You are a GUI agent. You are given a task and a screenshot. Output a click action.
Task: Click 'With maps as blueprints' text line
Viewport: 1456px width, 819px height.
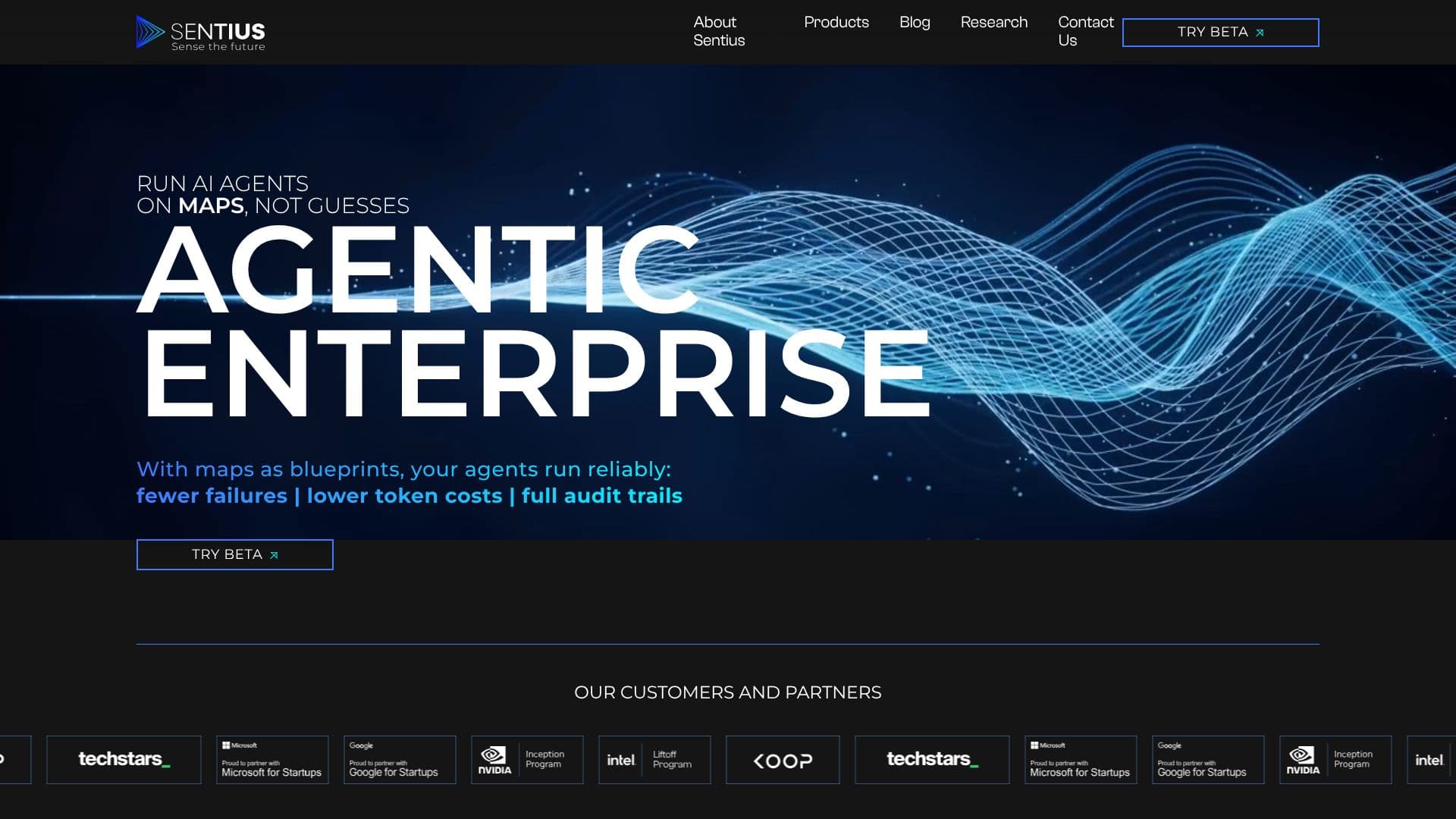[403, 469]
